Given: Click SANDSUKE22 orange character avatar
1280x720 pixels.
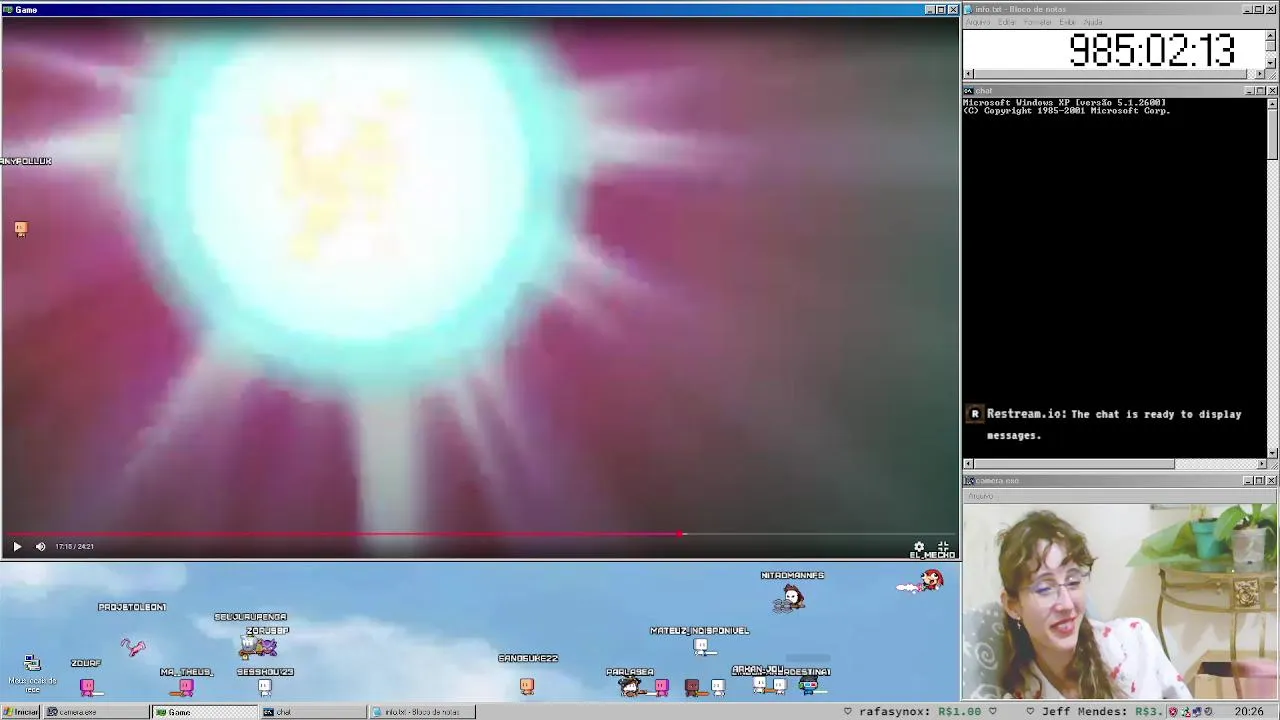Looking at the screenshot, I should (x=527, y=685).
